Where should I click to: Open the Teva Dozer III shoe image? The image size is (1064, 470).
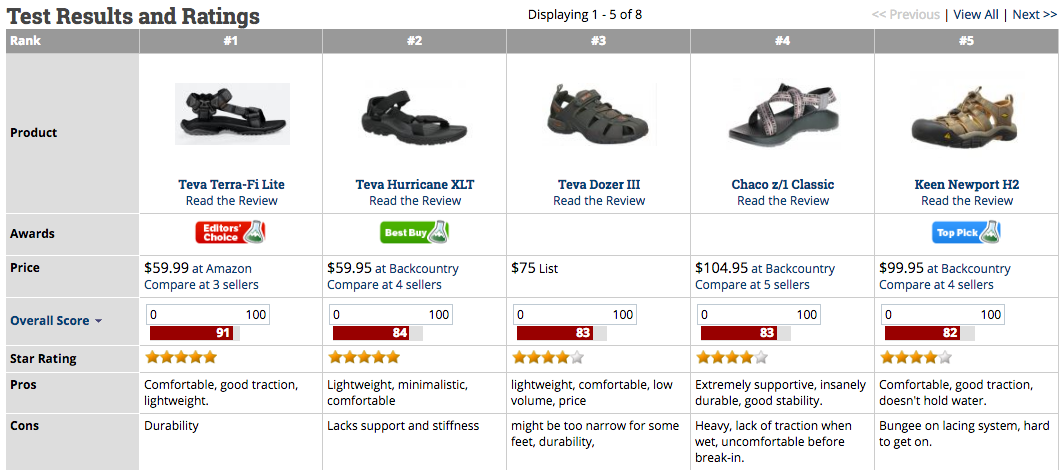(598, 113)
